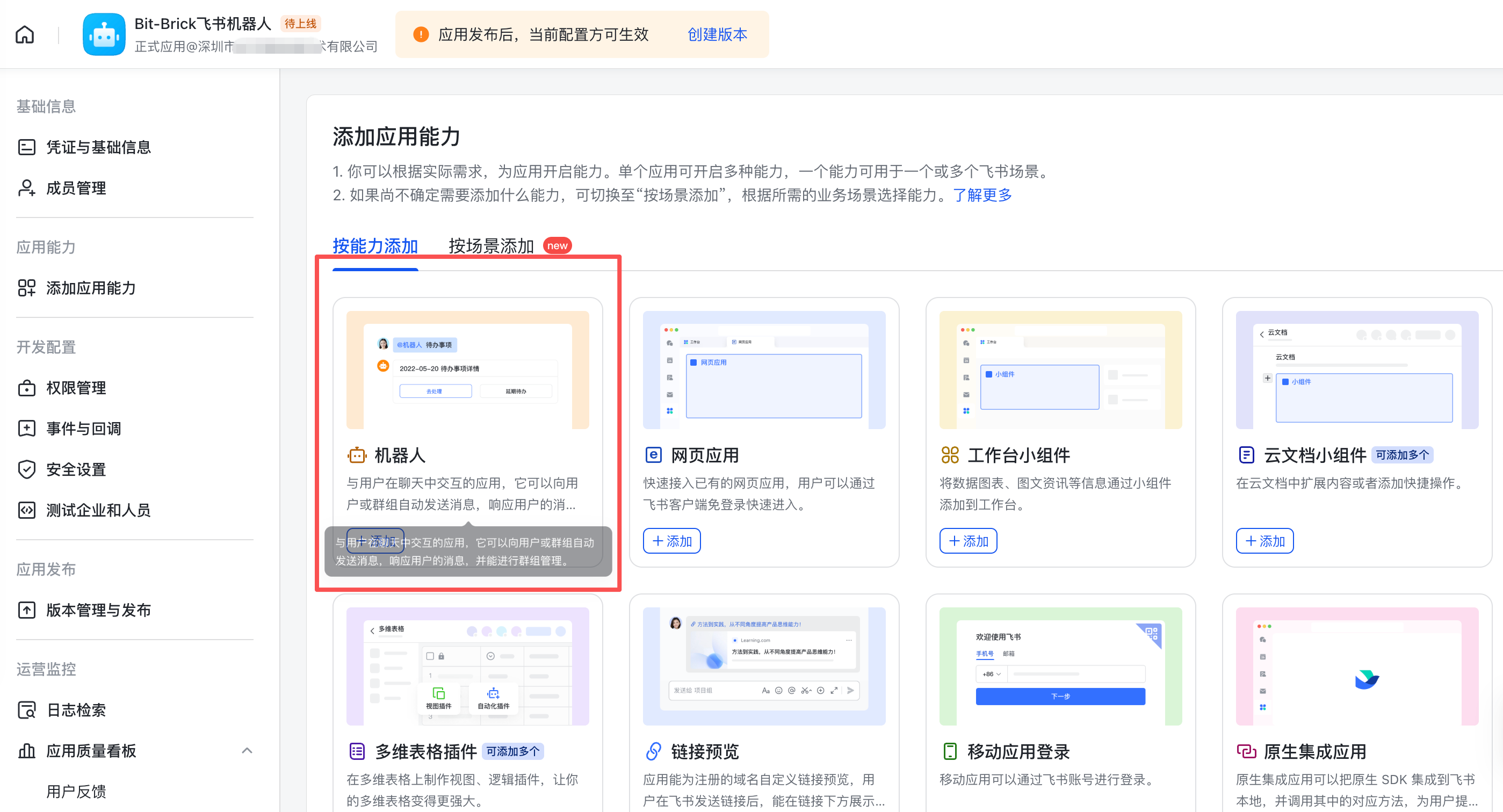The width and height of the screenshot is (1503, 812).
Task: Add the 网页应用 capability
Action: coord(671,541)
